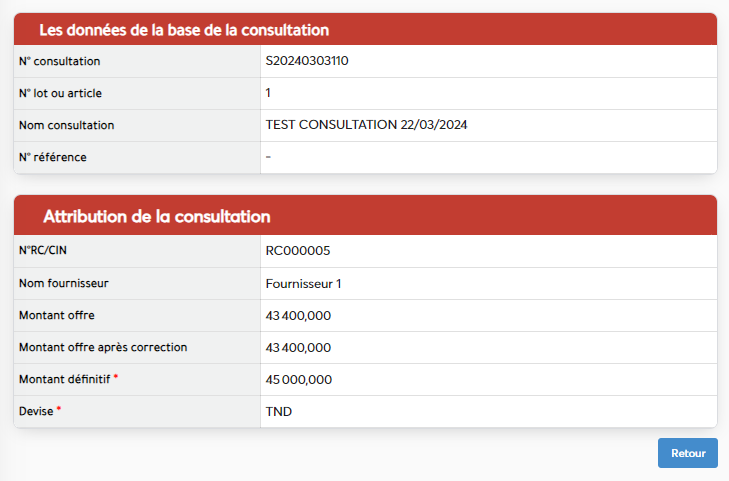The width and height of the screenshot is (729, 481).
Task: Click the 'Les données de la base' header
Action: (x=184, y=30)
